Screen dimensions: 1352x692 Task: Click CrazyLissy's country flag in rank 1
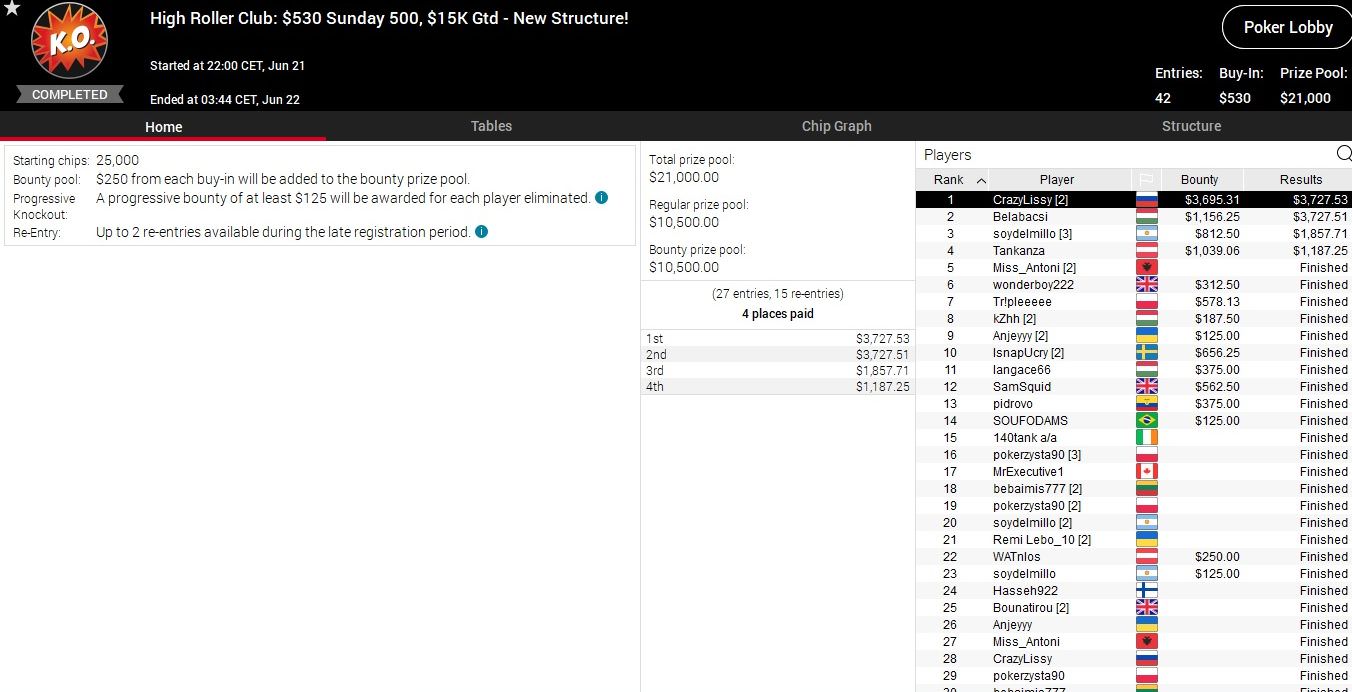point(1146,200)
